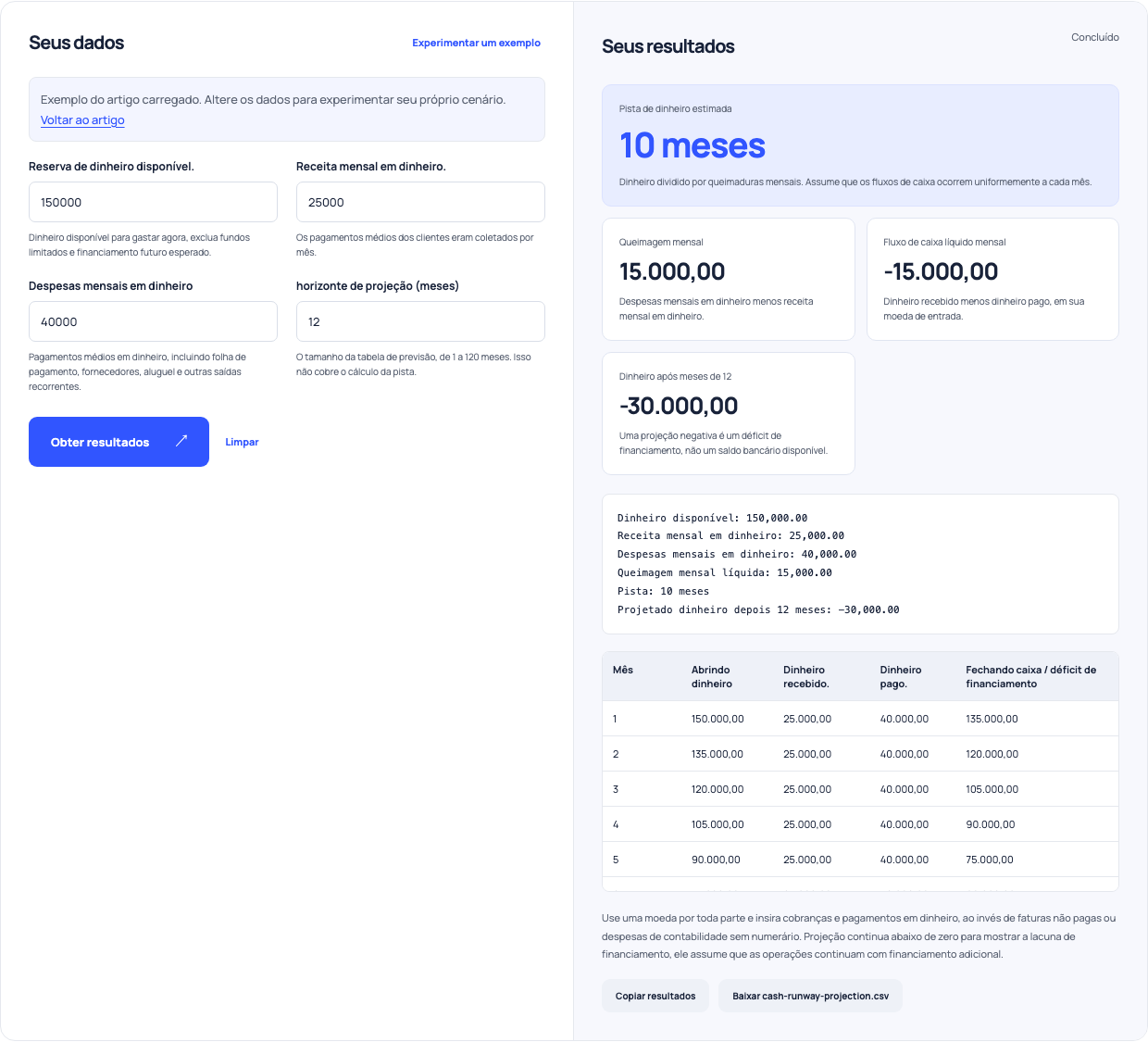Click the Dinheiro pago column header
The width and height of the screenshot is (1148, 1042).
coord(901,676)
